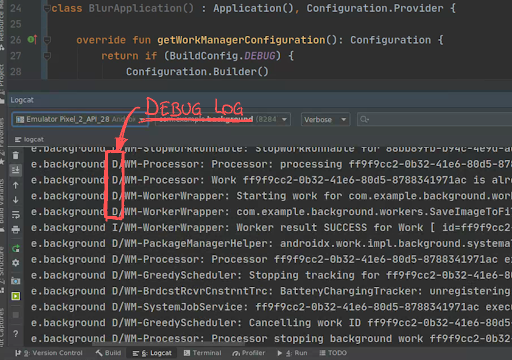
Task: Toggle soft-wrap in logcat toolbar
Action: [x=16, y=215]
